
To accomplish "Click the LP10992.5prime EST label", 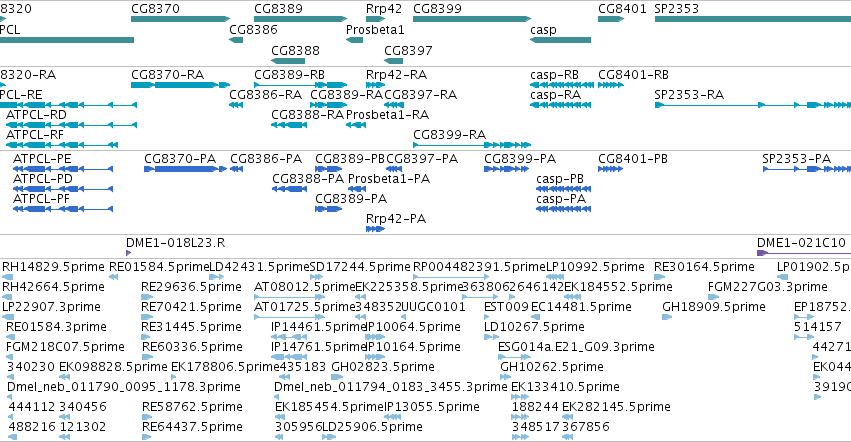I will [595, 267].
